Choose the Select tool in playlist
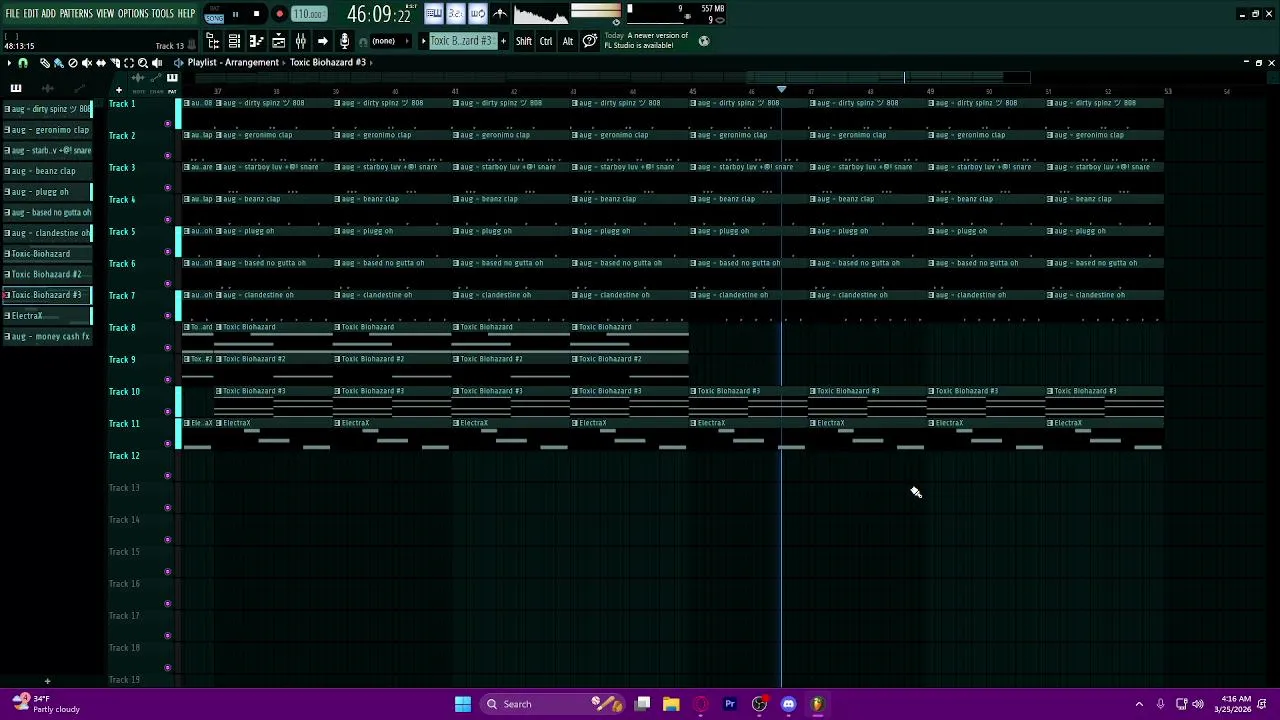Screen dimensions: 1280x720 point(128,63)
